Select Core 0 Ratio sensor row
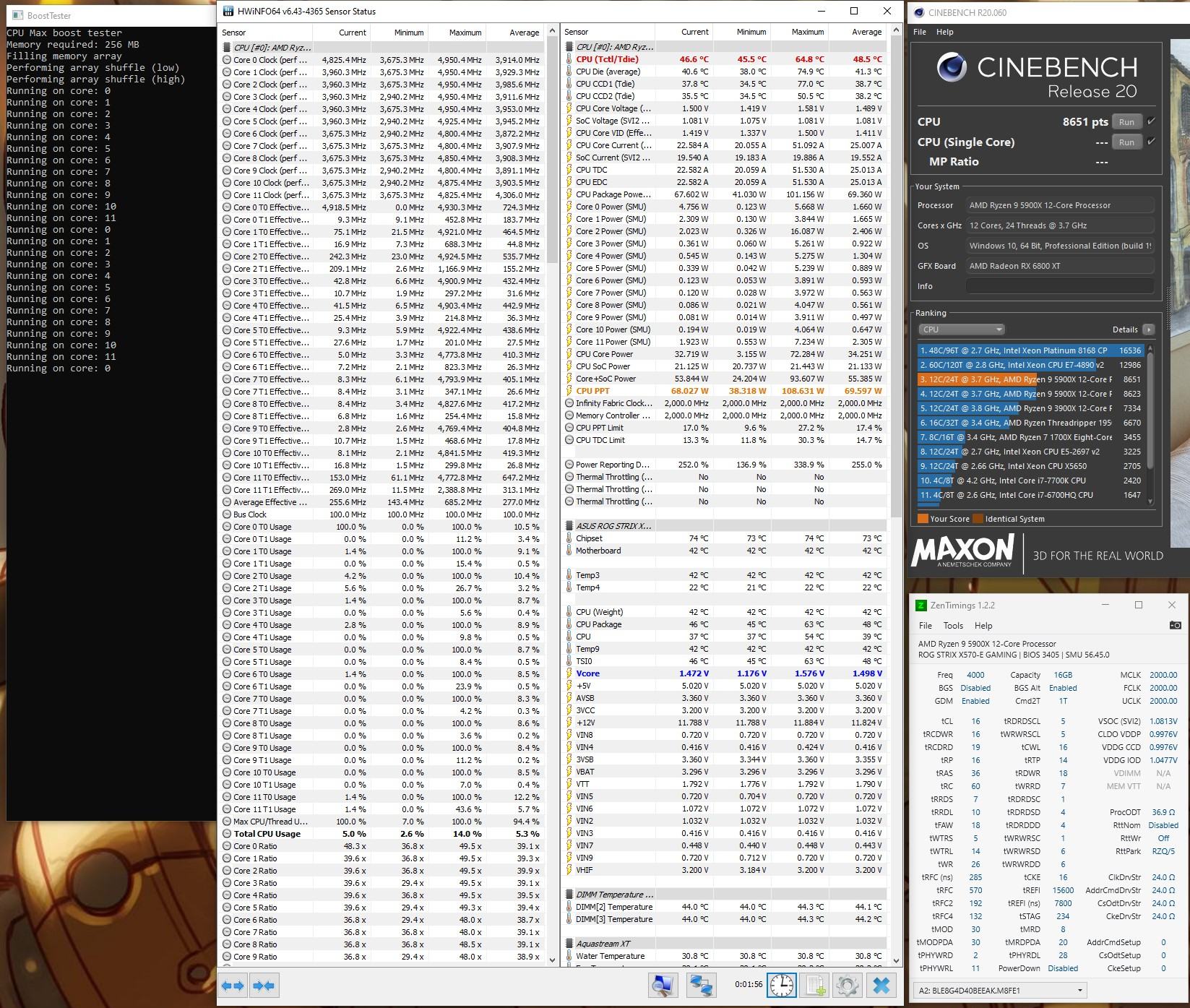Viewport: 1190px width, 1008px height. click(x=381, y=846)
